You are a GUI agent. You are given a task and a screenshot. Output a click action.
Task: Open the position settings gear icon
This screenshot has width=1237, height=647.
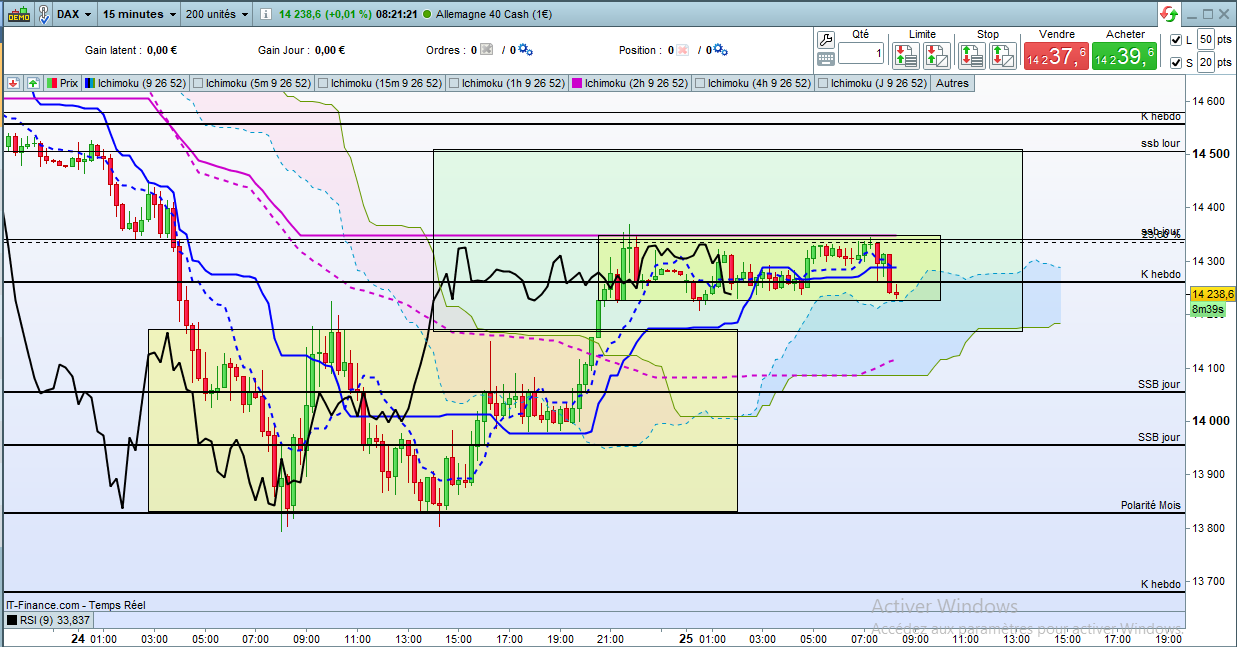720,50
